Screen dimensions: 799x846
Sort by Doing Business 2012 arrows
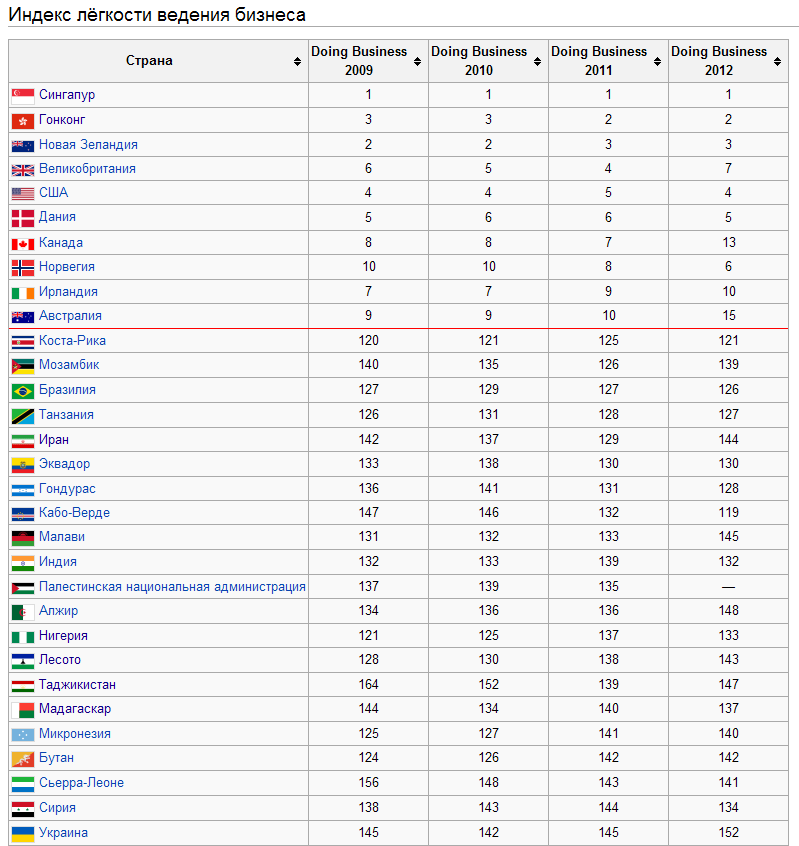777,62
